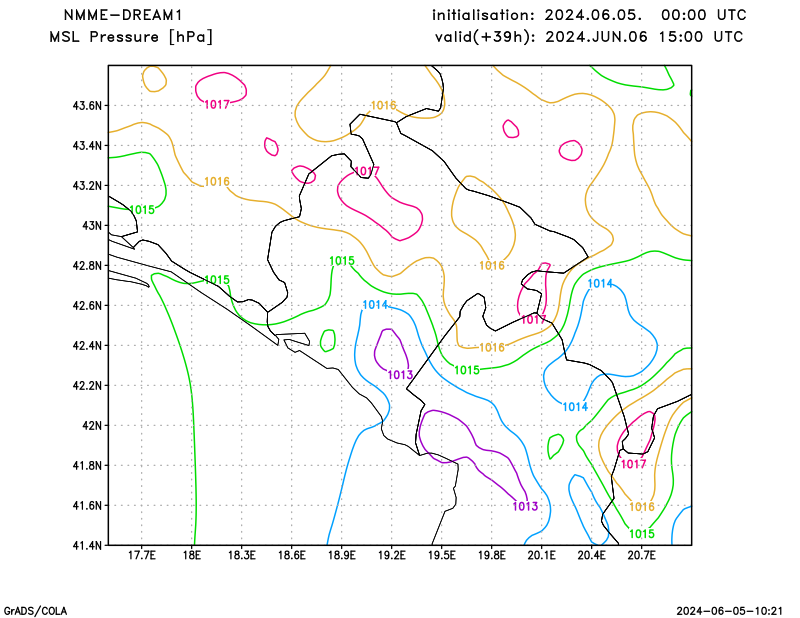This screenshot has width=800, height=618.
Task: Click the 20.7E longitude axis label
Action: click(x=642, y=555)
